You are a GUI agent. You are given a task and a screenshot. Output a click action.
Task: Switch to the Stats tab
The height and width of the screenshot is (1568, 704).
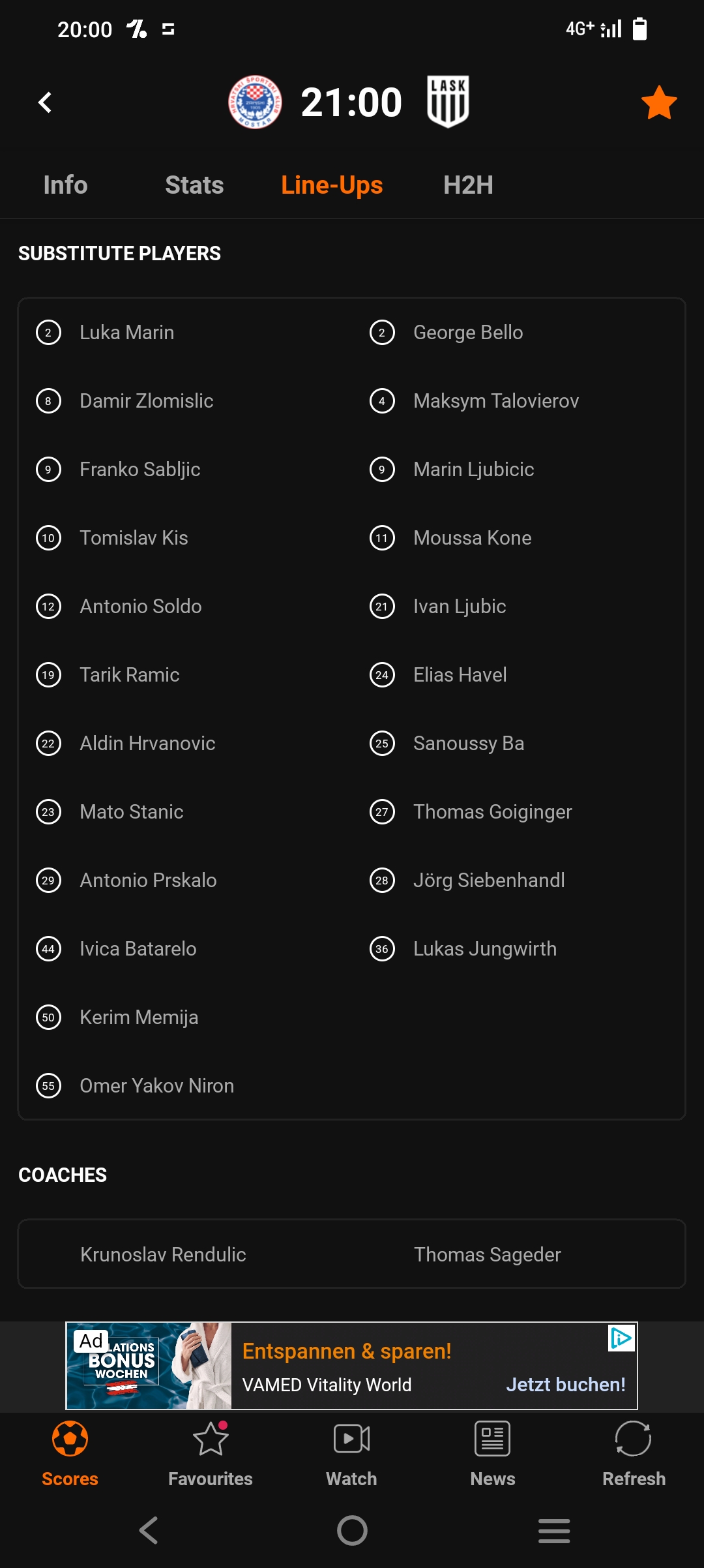coord(194,185)
